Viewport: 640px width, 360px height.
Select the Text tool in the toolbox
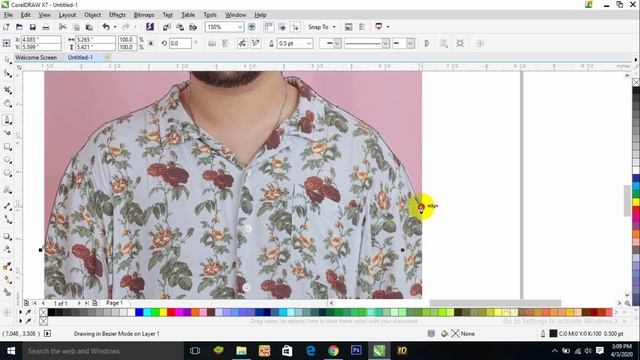coord(7,189)
